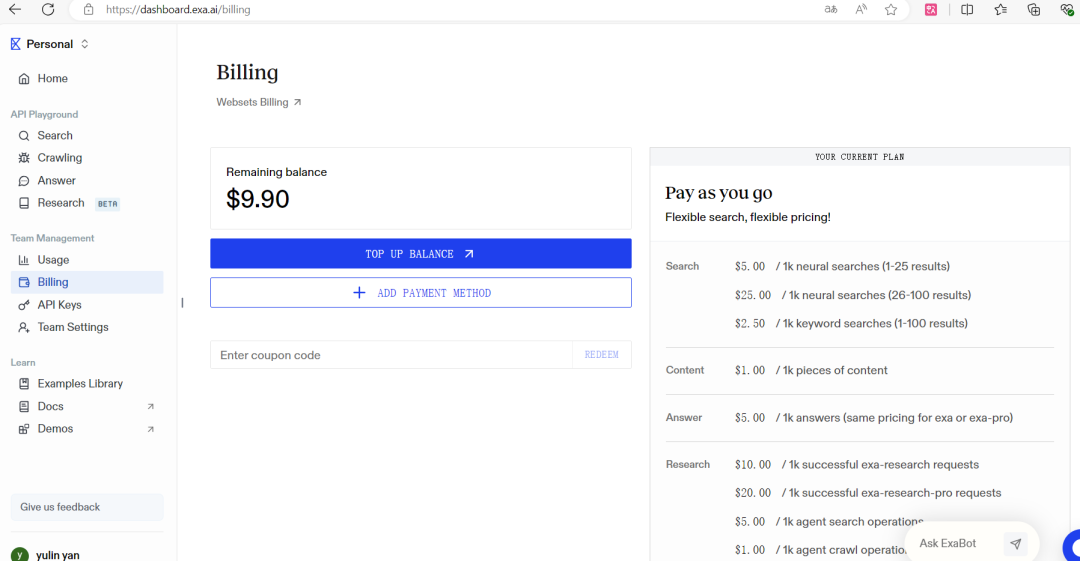This screenshot has width=1080, height=561.
Task: Open Demos link in sidebar
Action: (87, 429)
